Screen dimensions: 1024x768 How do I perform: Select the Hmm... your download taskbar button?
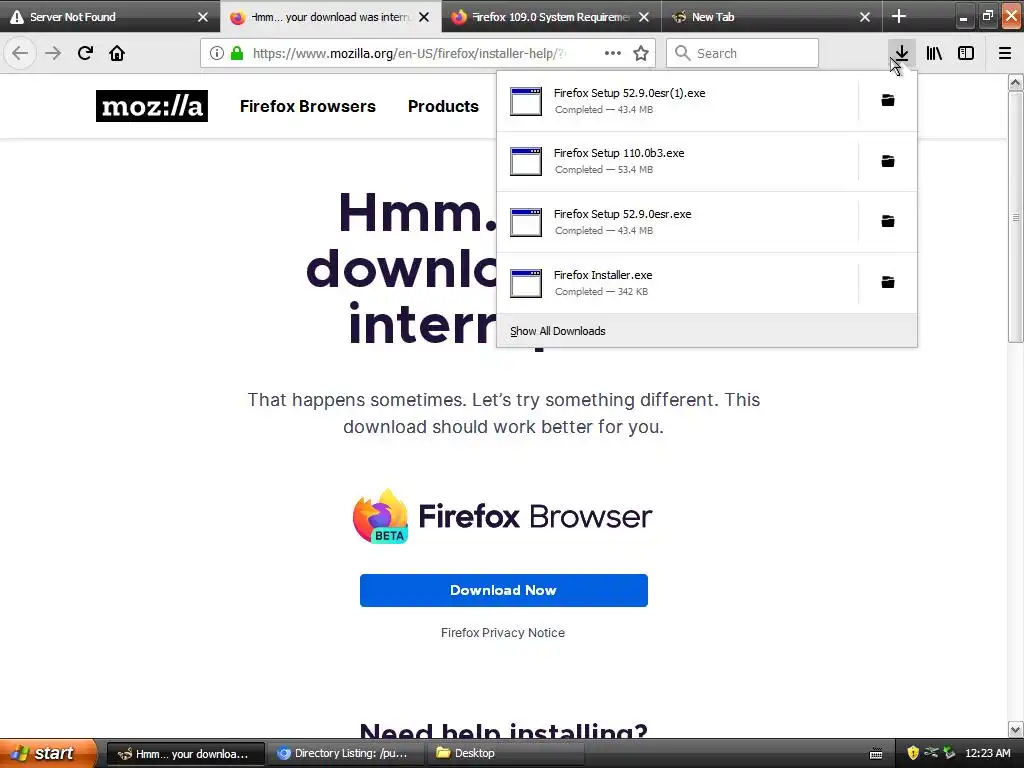(185, 754)
